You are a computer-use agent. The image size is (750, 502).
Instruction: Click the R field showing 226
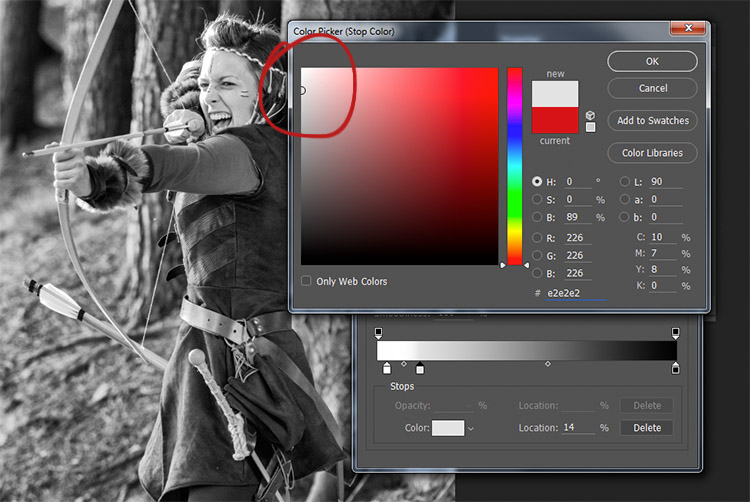578,238
